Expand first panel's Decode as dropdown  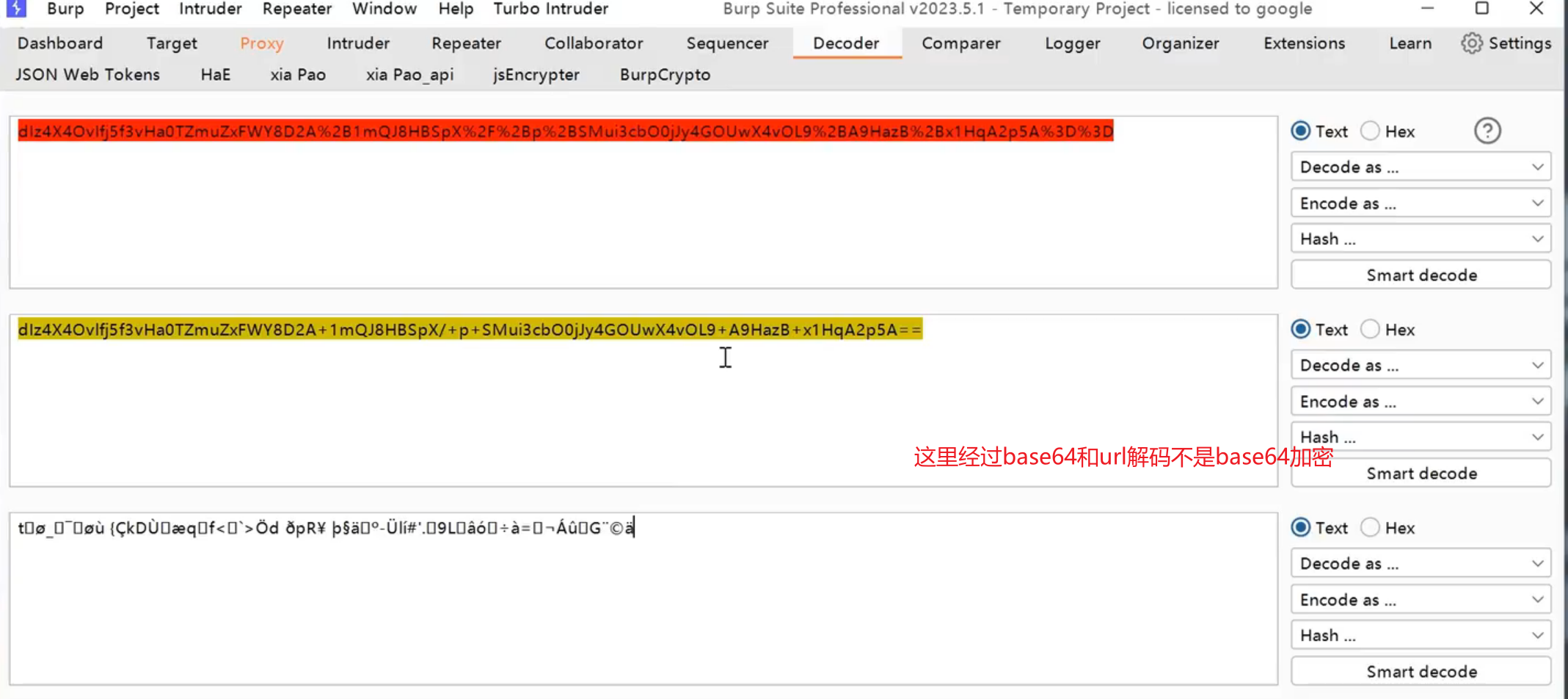1421,167
